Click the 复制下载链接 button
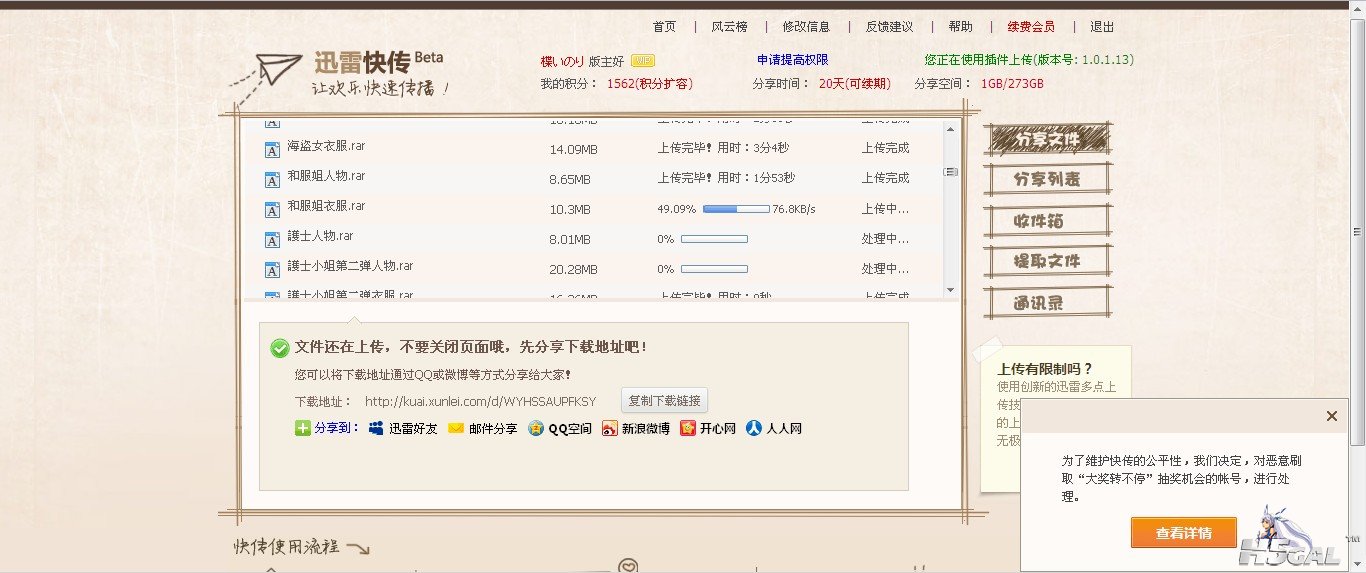1366x573 pixels. [664, 401]
